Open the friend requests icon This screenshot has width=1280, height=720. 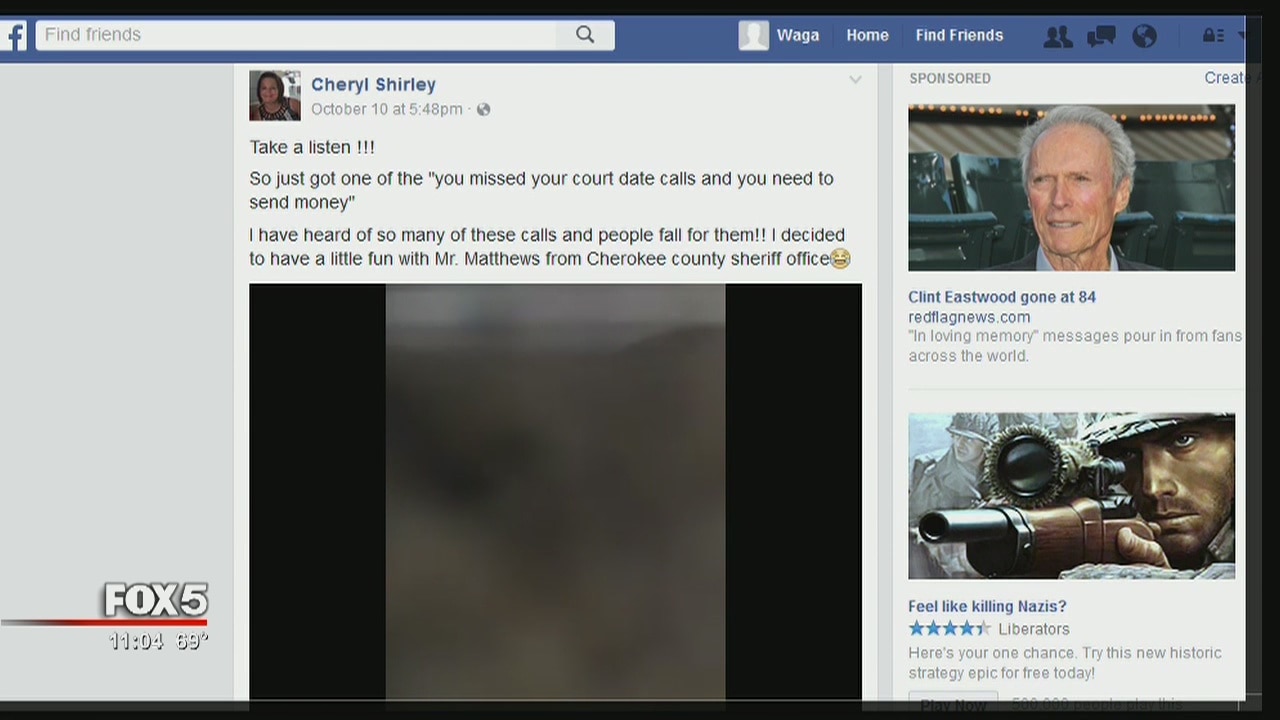(x=1057, y=37)
